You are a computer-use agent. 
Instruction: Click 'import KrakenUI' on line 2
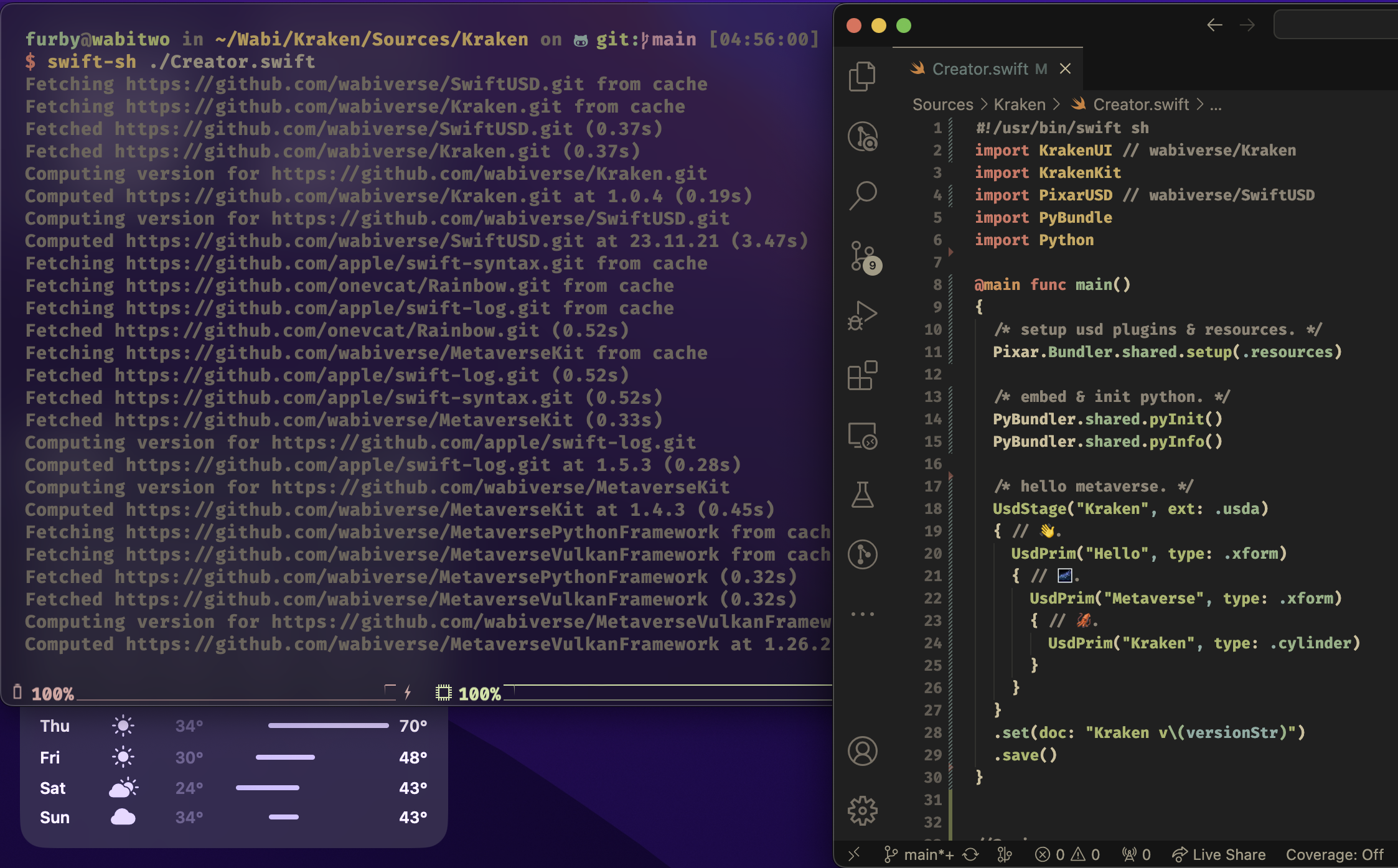click(1043, 150)
